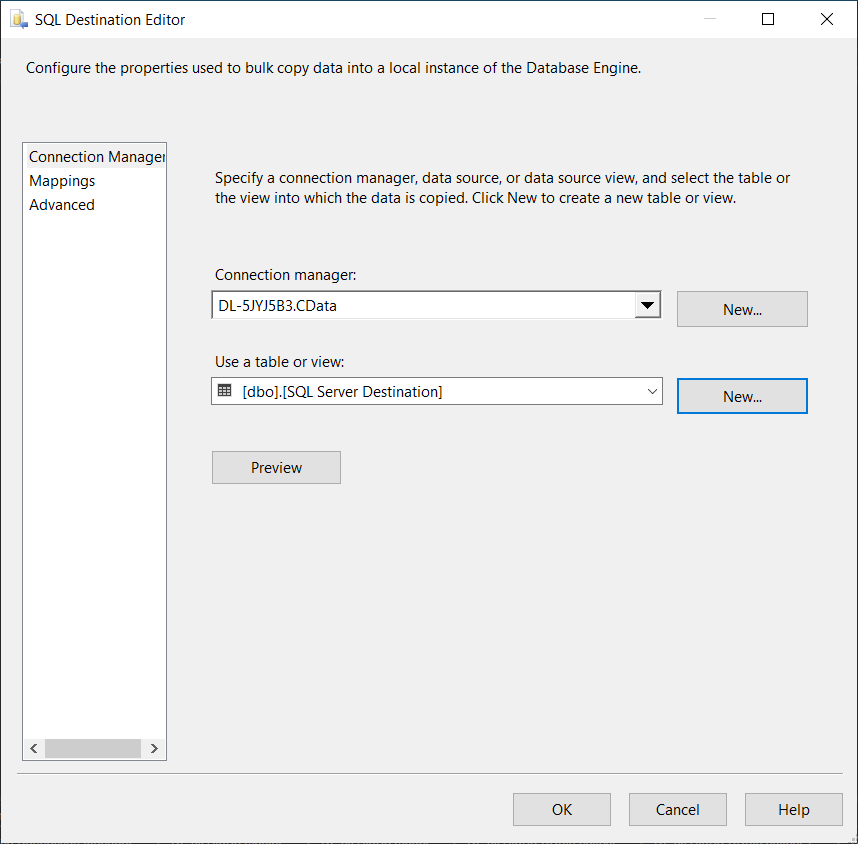Screen dimensions: 858x844
Task: Select the Connection Manager page
Action: click(96, 157)
